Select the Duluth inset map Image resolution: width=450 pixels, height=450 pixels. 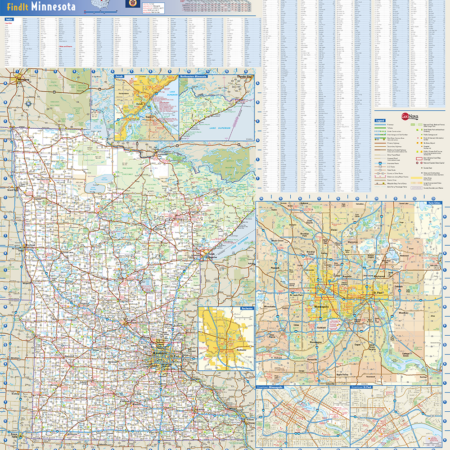point(146,108)
